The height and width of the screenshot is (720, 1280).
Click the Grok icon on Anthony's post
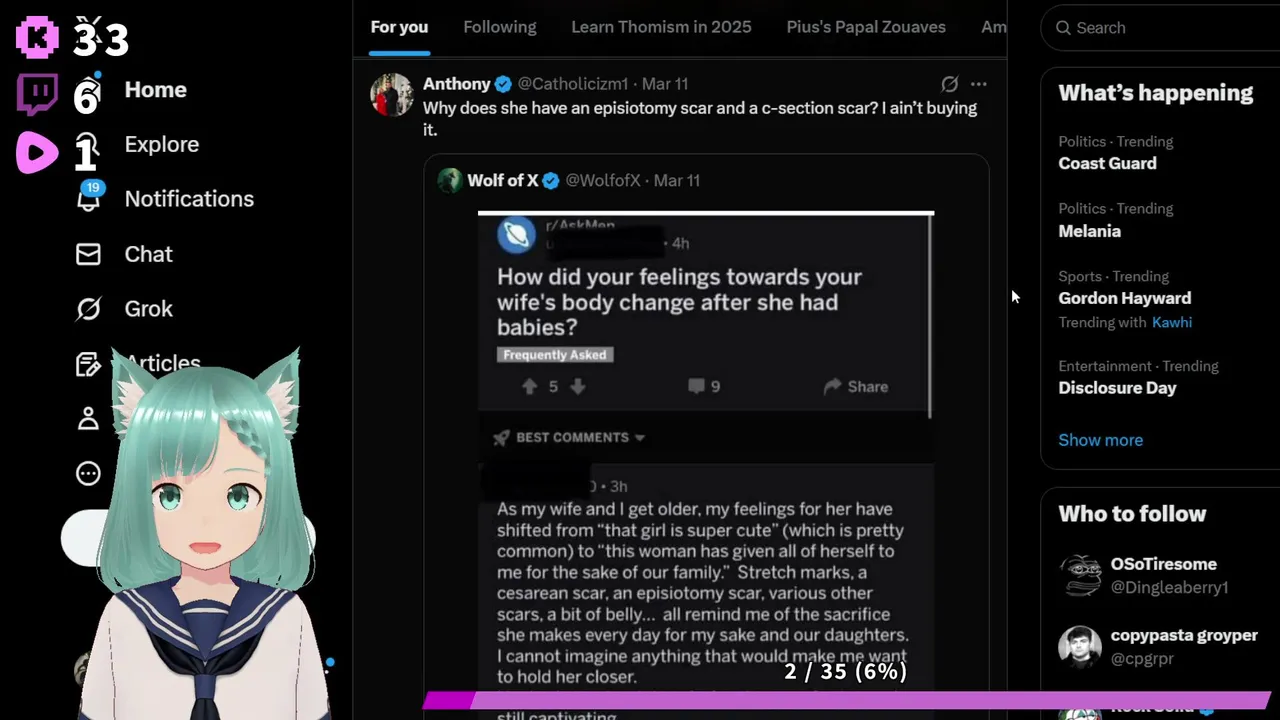point(950,84)
